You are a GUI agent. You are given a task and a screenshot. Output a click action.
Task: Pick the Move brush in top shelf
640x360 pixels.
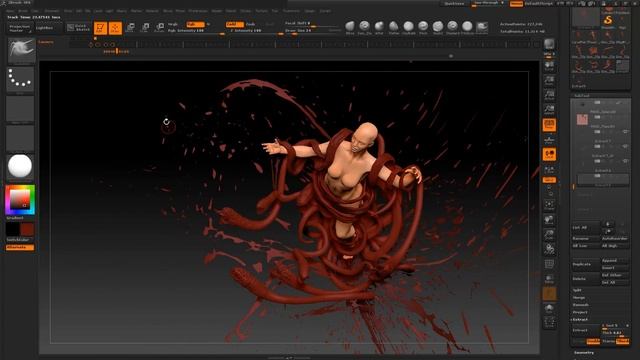350,28
